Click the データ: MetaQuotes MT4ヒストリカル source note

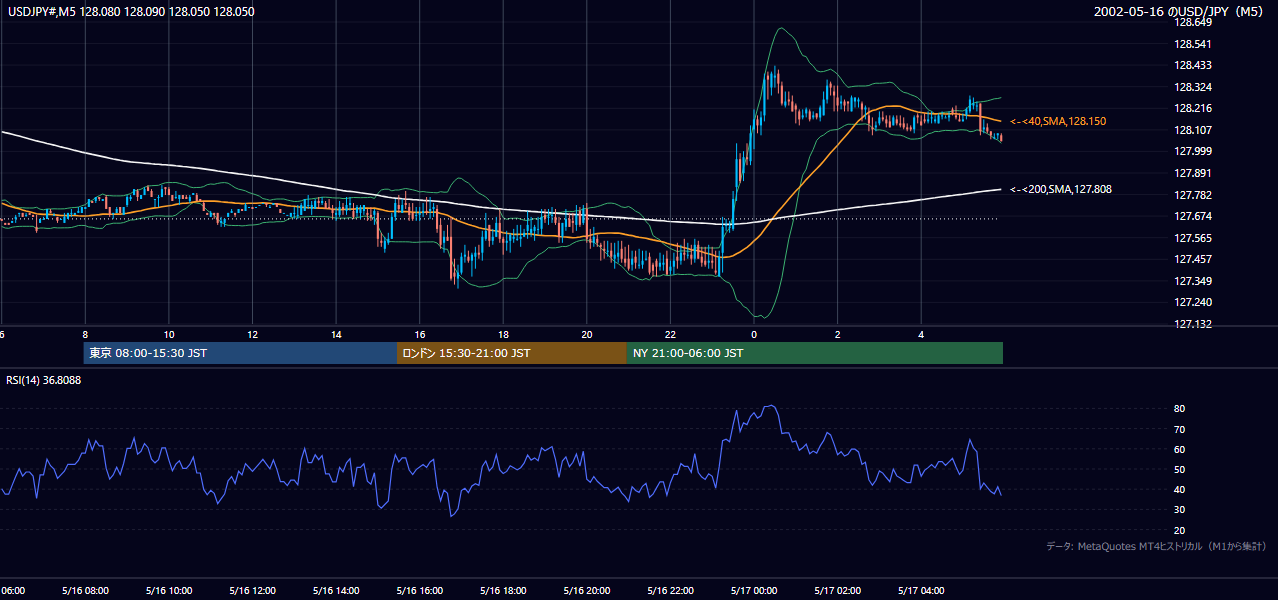tap(1156, 547)
